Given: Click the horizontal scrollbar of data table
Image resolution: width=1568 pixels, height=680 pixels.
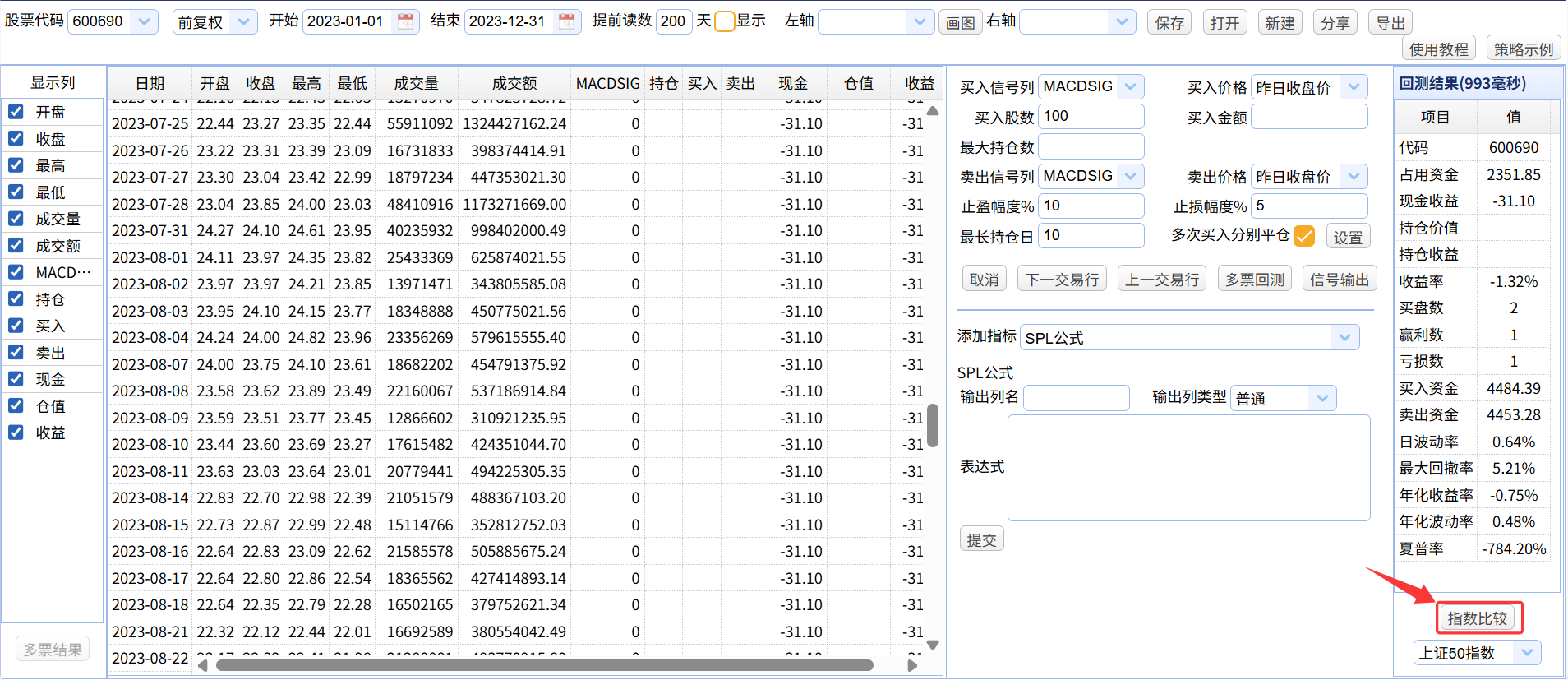Looking at the screenshot, I should (542, 665).
